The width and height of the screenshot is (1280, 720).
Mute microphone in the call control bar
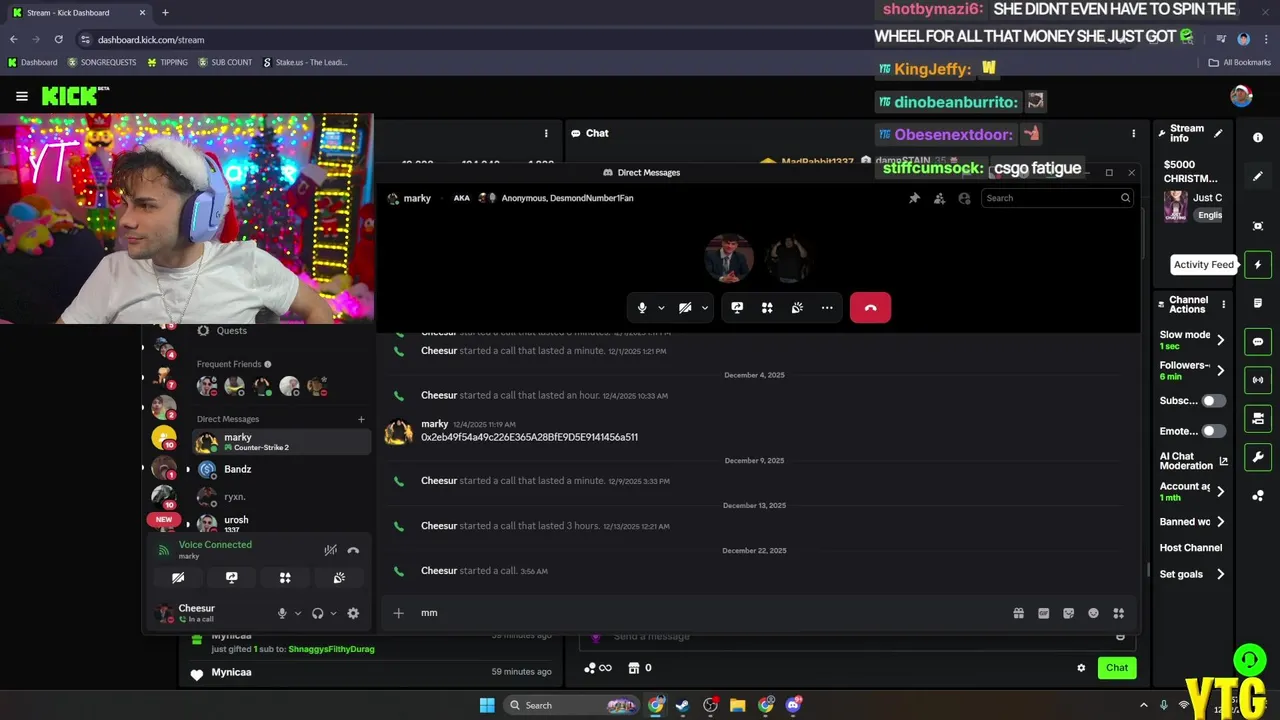click(x=642, y=308)
